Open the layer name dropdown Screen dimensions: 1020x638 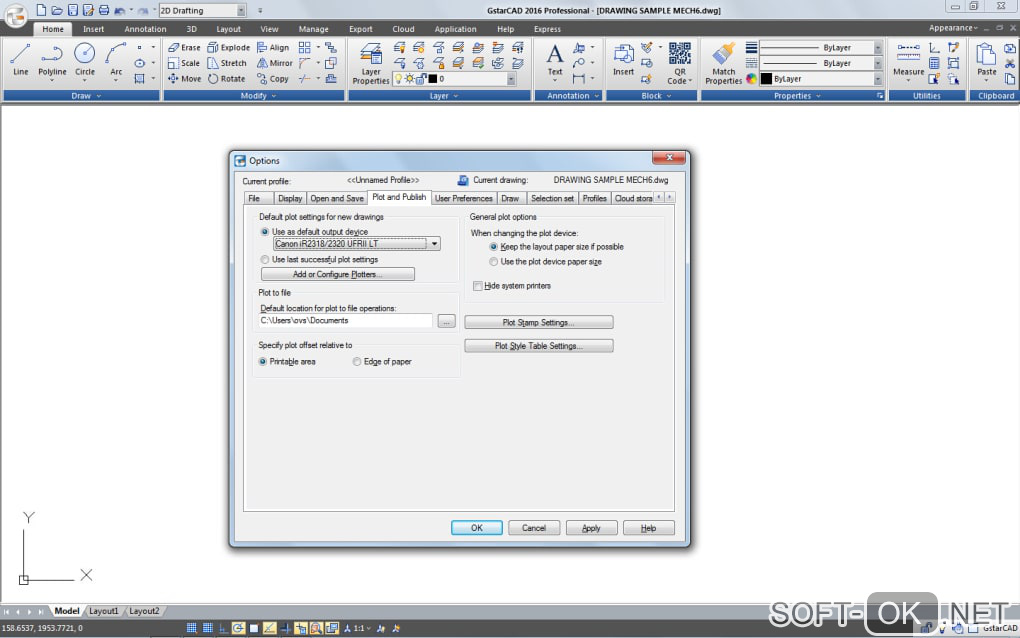(x=511, y=79)
